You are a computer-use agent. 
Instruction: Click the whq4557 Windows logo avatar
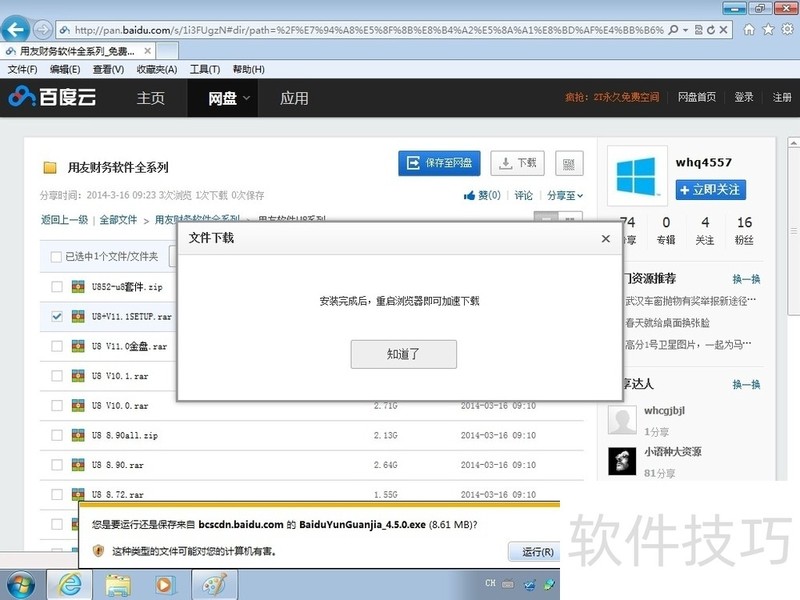[x=637, y=177]
